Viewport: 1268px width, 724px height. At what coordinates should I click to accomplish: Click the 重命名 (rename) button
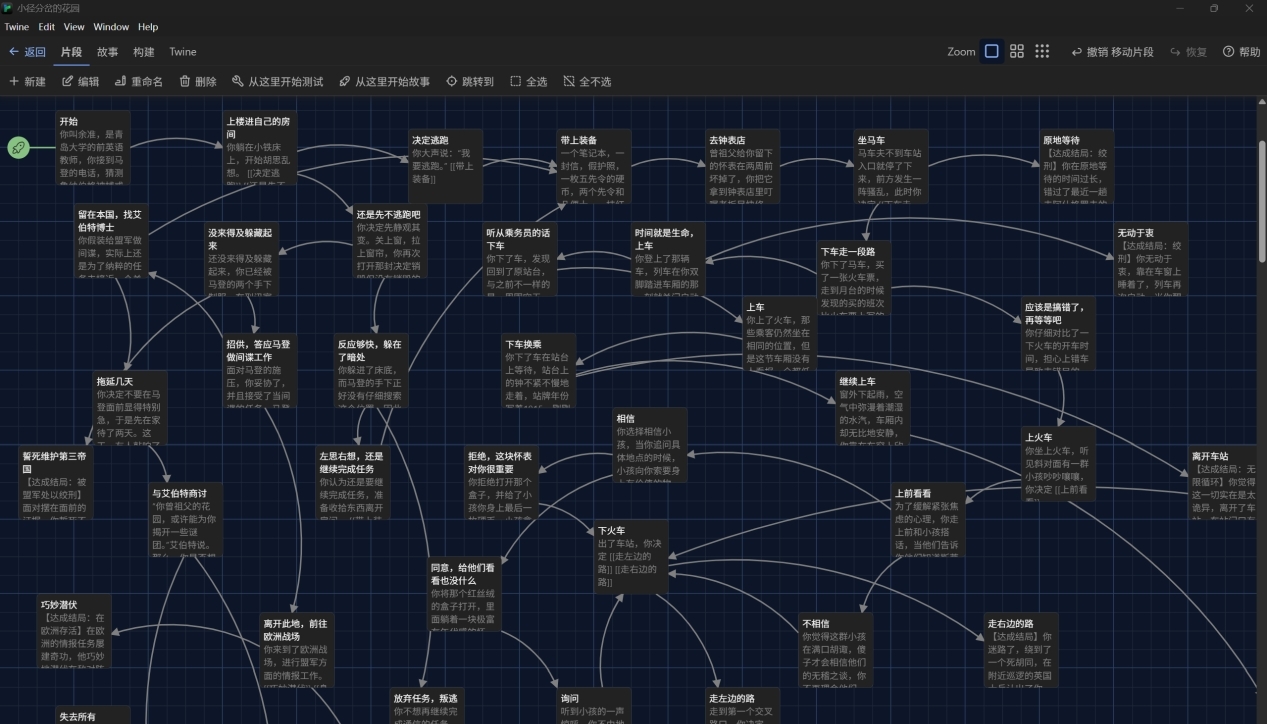pyautogui.click(x=138, y=82)
